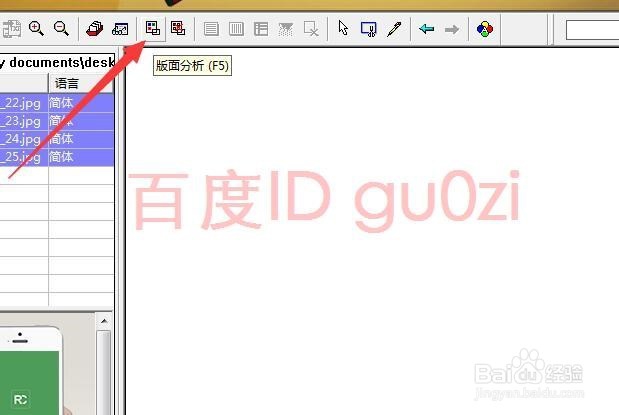Select file row _23.jpg
The height and width of the screenshot is (415, 619).
[x=57, y=121]
